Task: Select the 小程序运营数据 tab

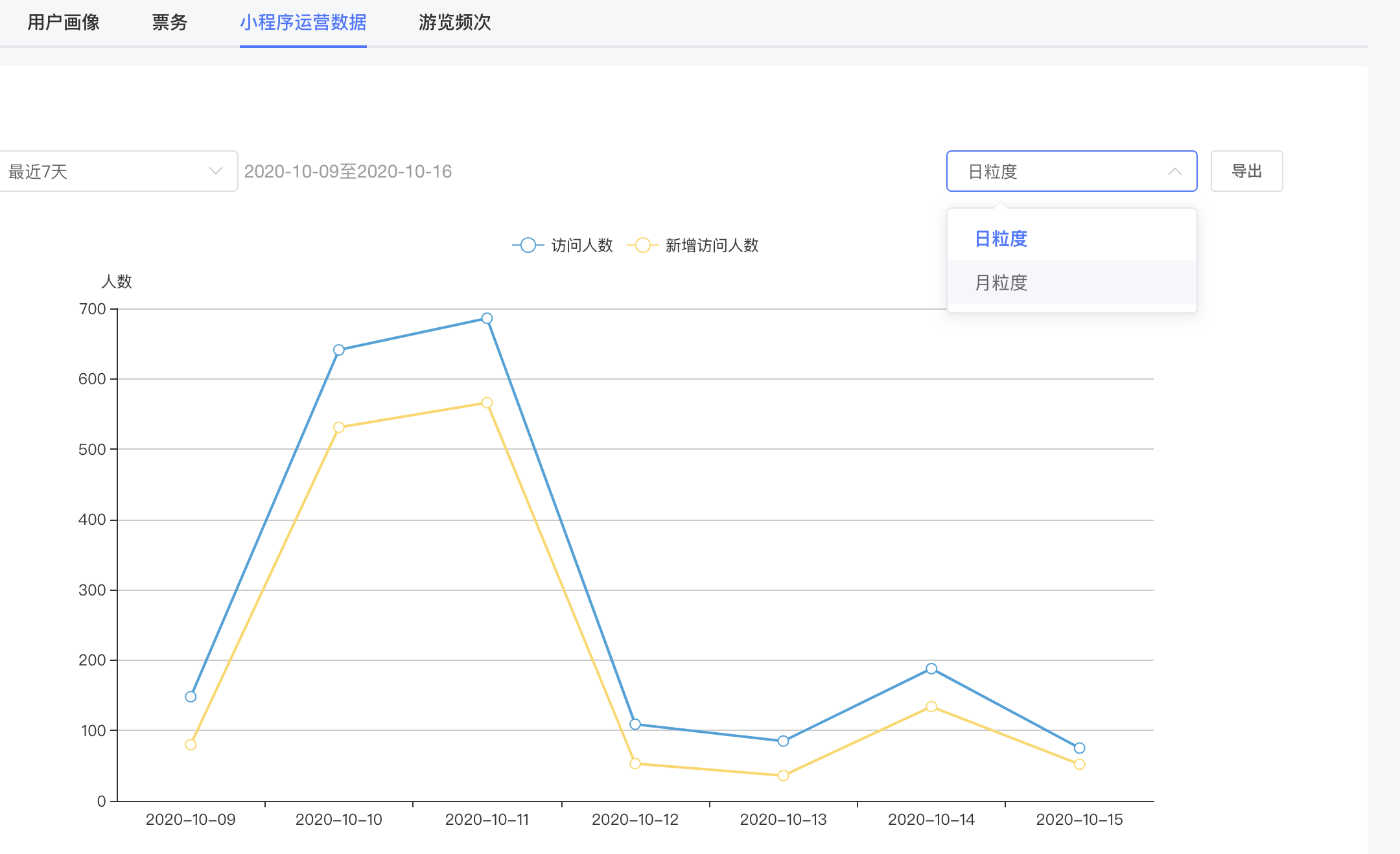Action: pos(303,23)
